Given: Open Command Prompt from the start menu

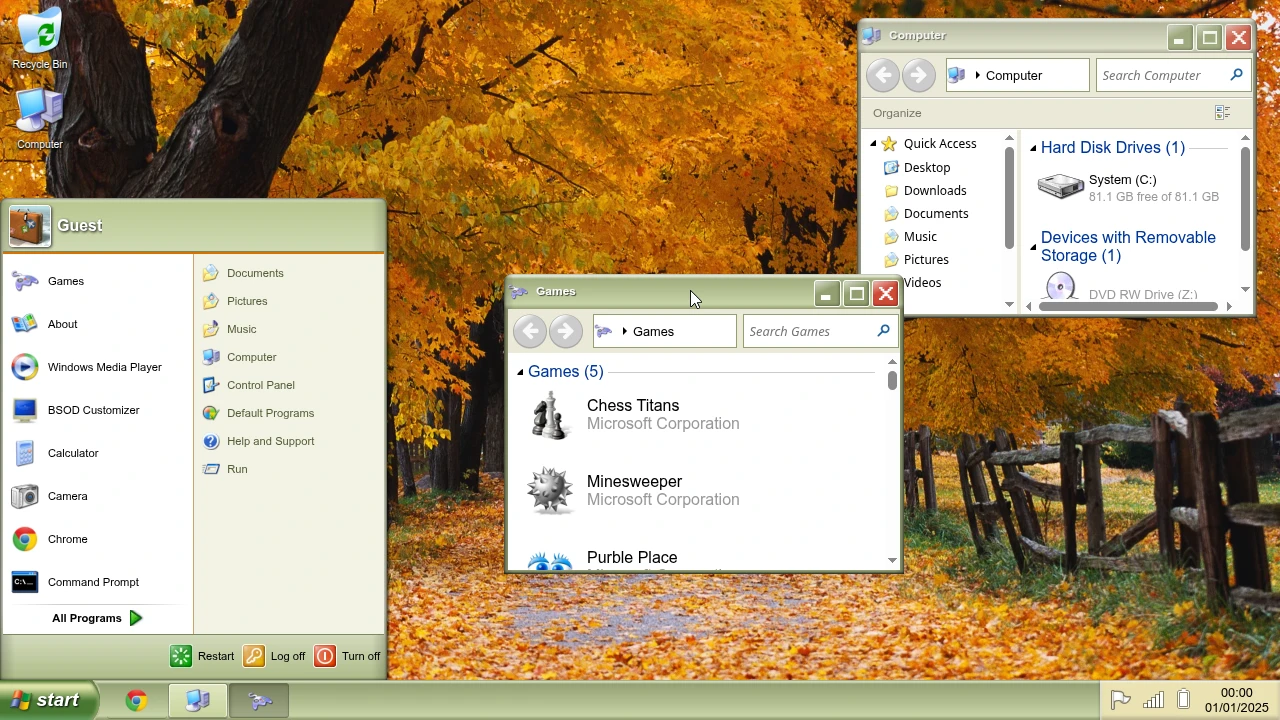Looking at the screenshot, I should (x=93, y=582).
